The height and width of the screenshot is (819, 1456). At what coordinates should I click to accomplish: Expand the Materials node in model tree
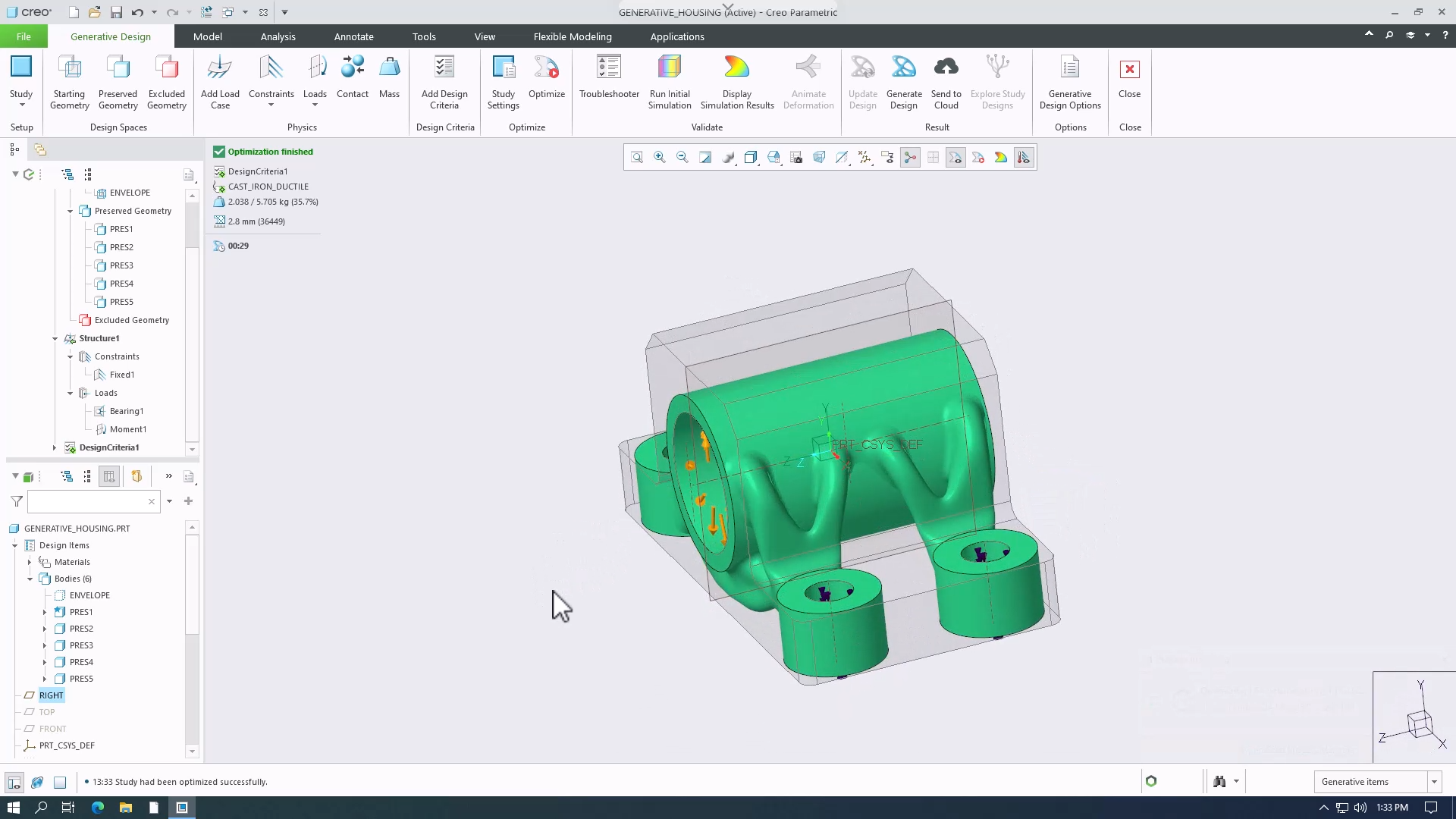(x=30, y=562)
